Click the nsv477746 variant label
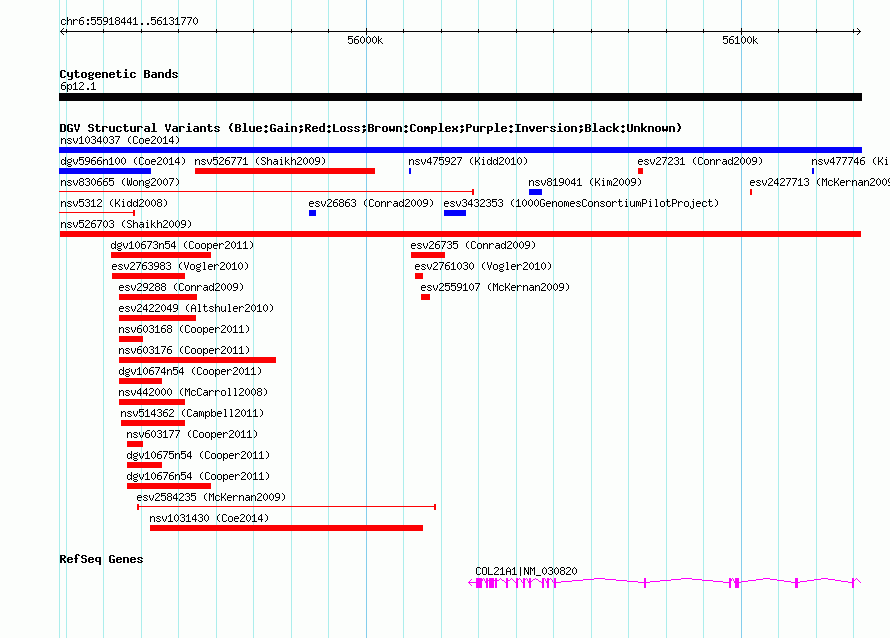 click(850, 161)
